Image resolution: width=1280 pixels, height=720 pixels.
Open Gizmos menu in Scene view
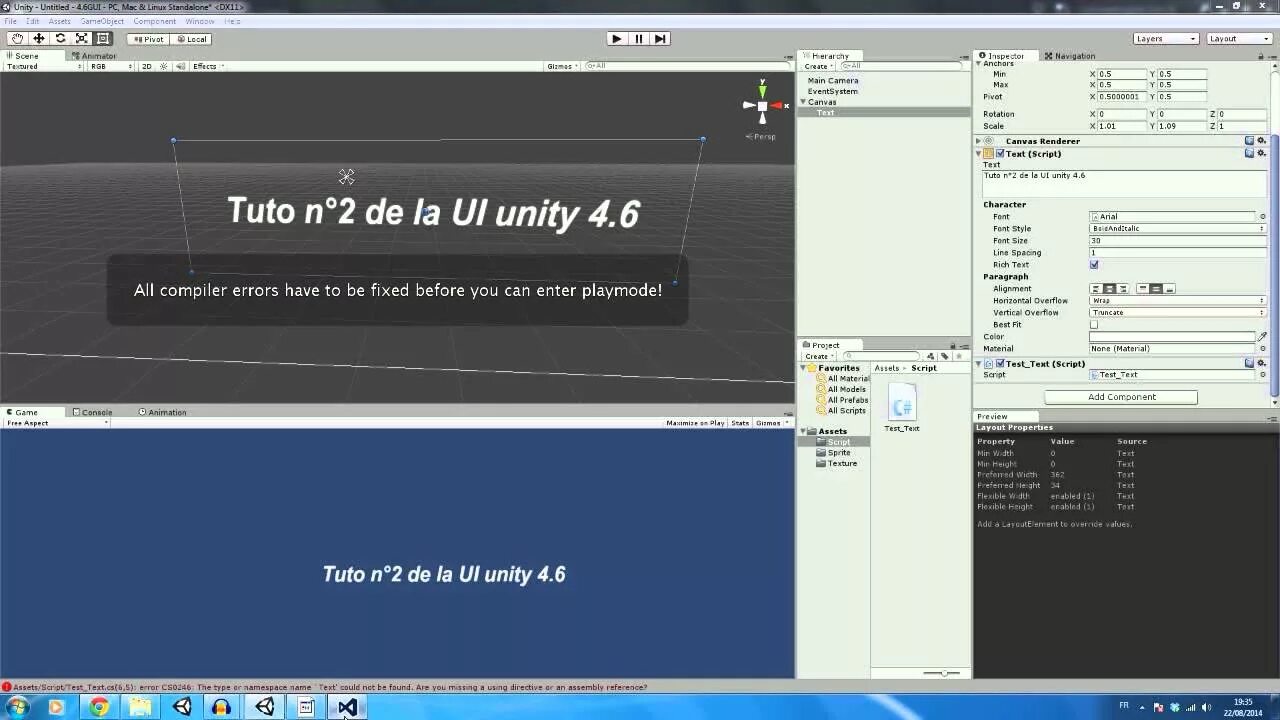[x=562, y=67]
